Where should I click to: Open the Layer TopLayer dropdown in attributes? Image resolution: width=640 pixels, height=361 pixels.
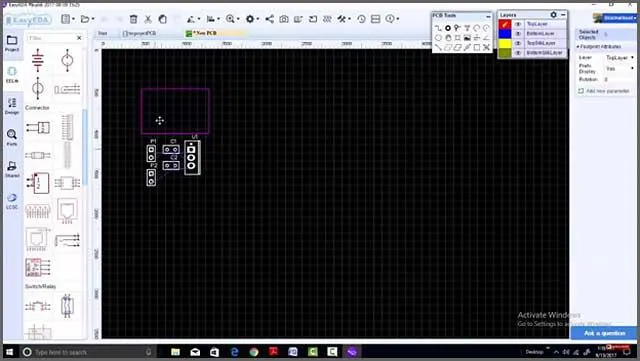point(619,58)
